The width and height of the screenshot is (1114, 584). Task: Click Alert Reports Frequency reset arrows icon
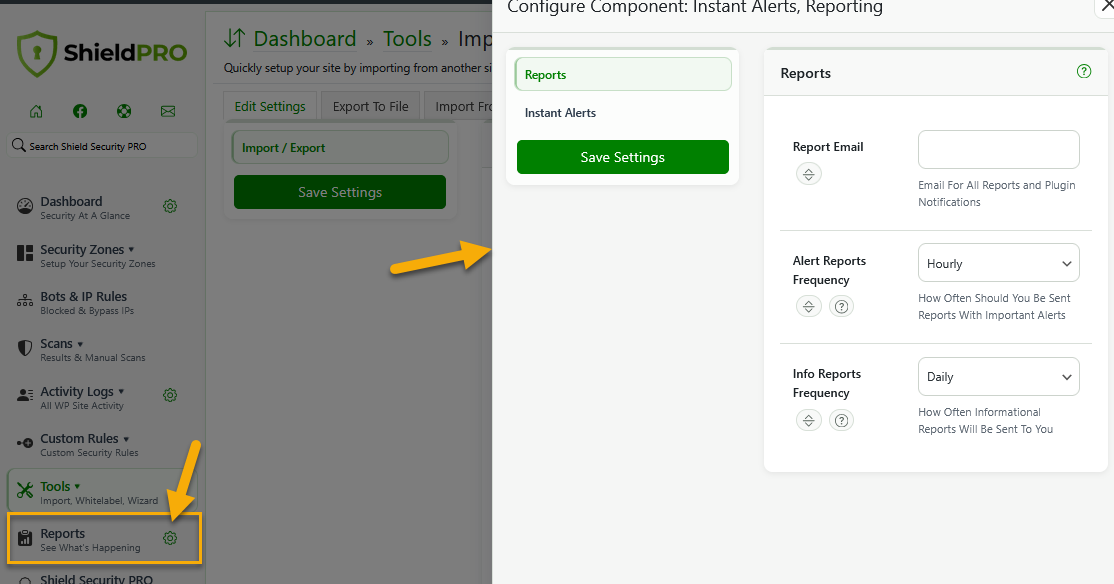(x=809, y=307)
